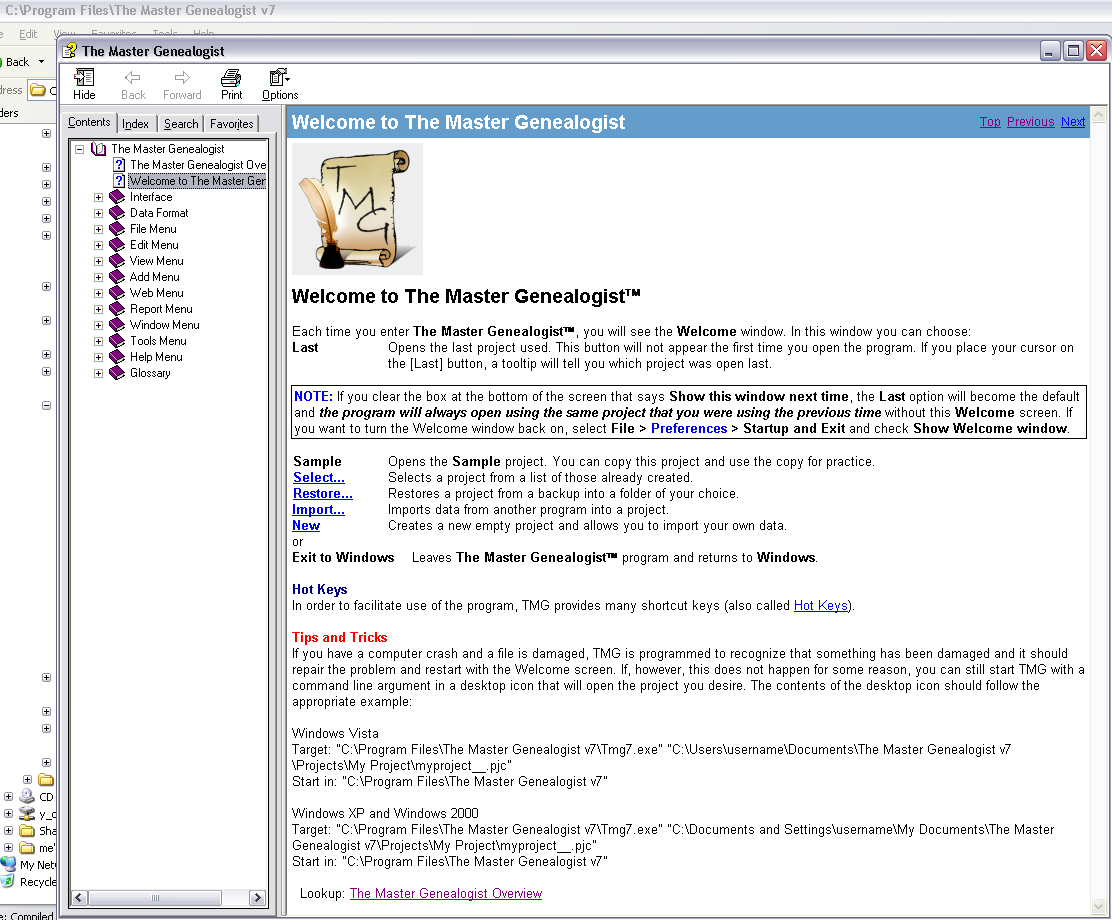Click the File Menu book icon

point(117,229)
